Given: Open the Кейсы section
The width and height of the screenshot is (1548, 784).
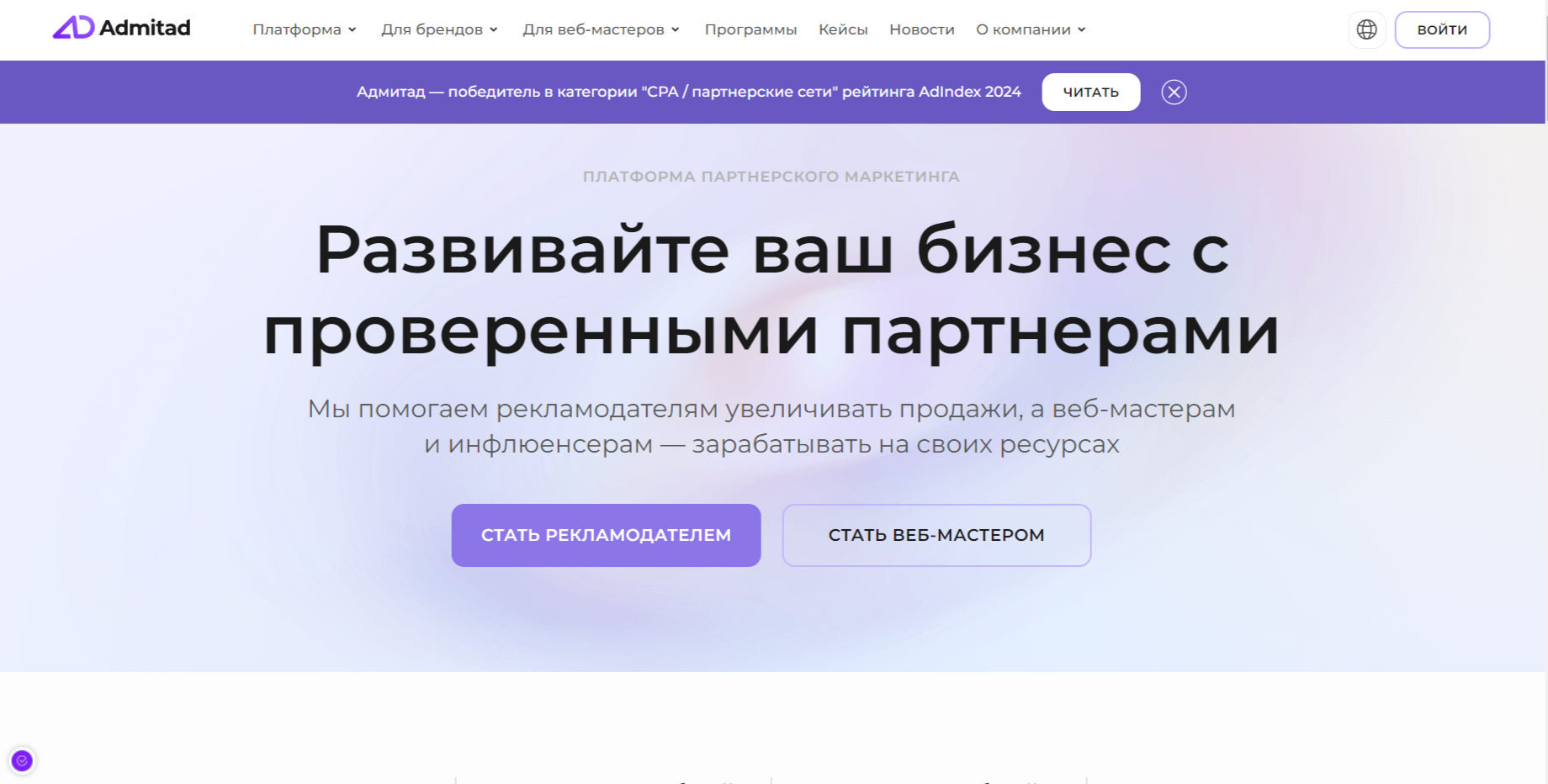Looking at the screenshot, I should pos(842,29).
